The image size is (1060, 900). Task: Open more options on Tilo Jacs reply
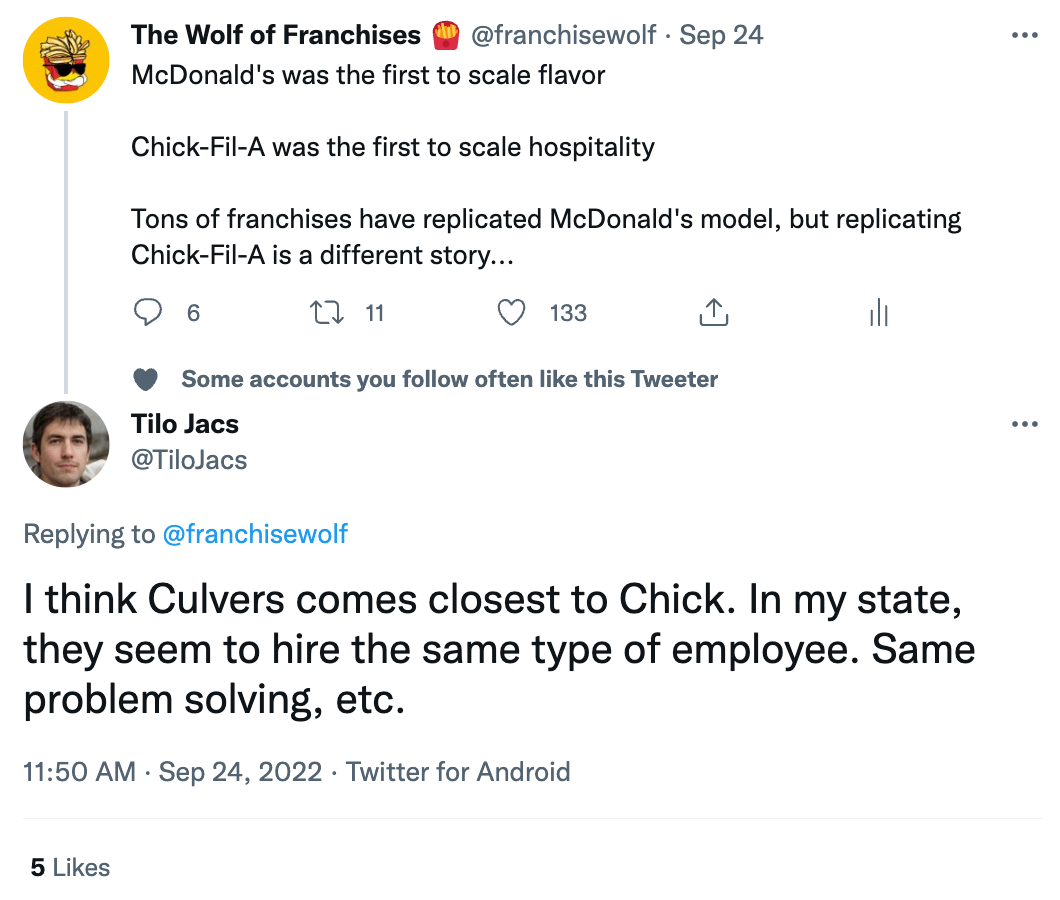1025,425
